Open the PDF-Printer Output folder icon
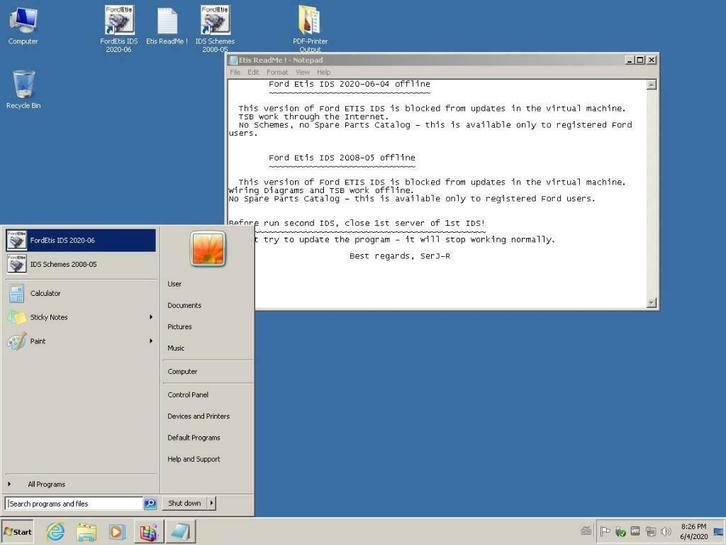 [310, 22]
